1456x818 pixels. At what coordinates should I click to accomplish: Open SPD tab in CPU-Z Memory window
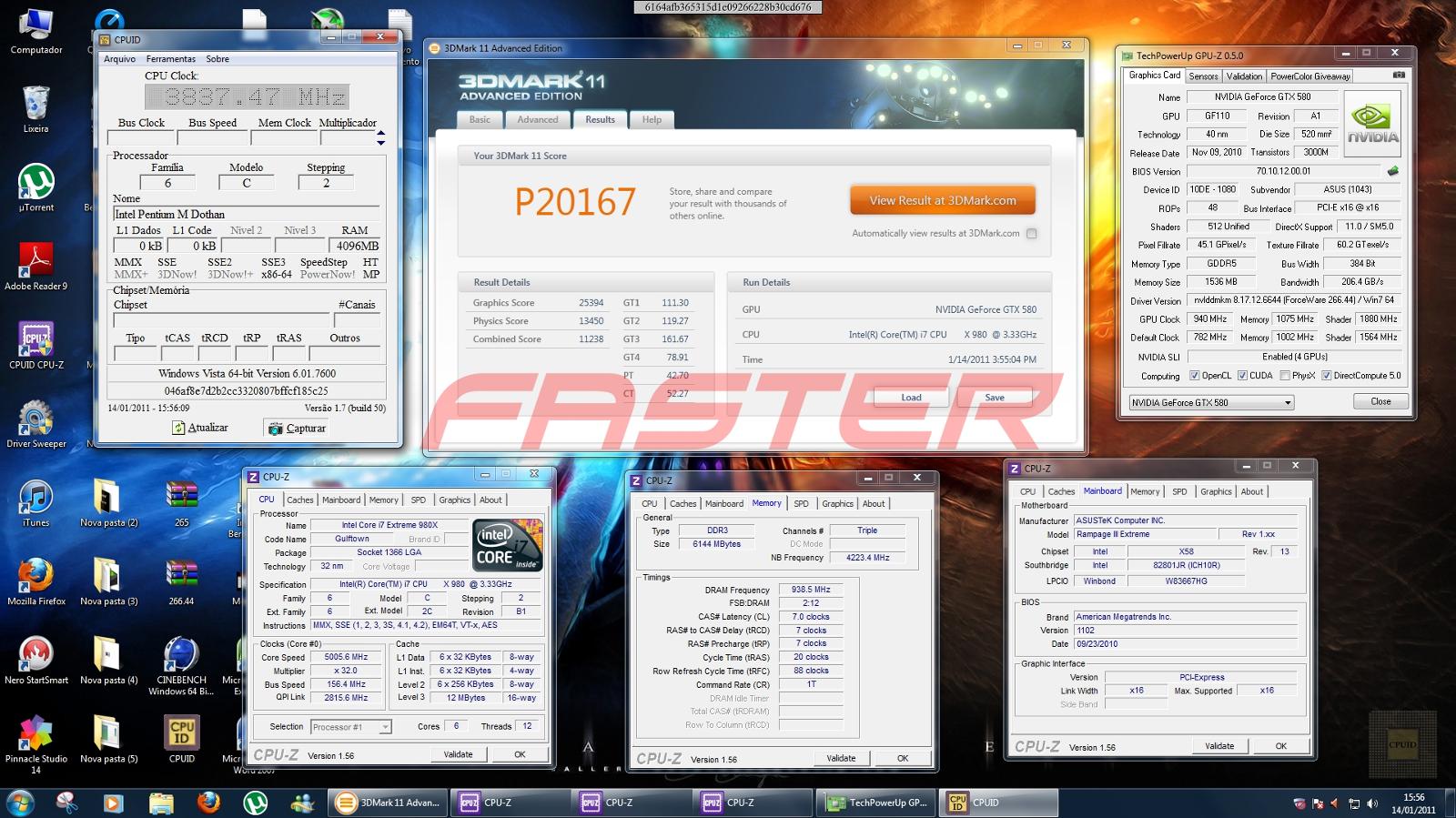tap(801, 503)
